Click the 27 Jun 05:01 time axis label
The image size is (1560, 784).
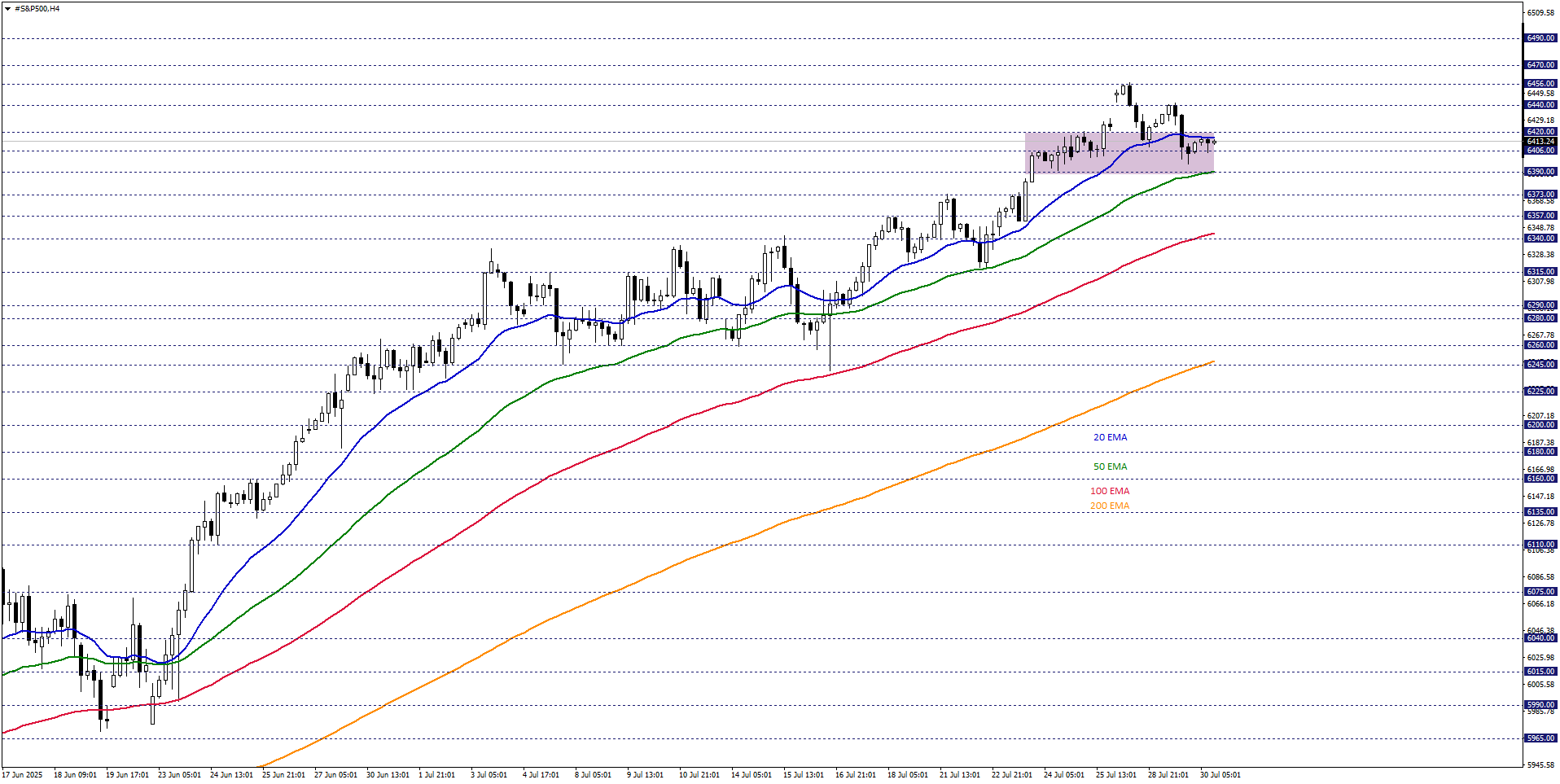pyautogui.click(x=335, y=775)
